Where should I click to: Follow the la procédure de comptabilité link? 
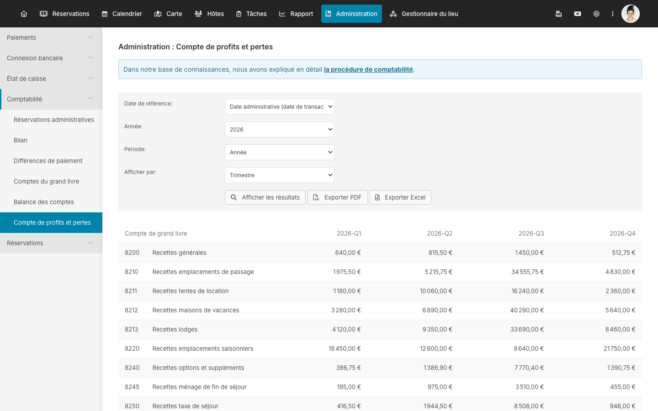click(368, 69)
